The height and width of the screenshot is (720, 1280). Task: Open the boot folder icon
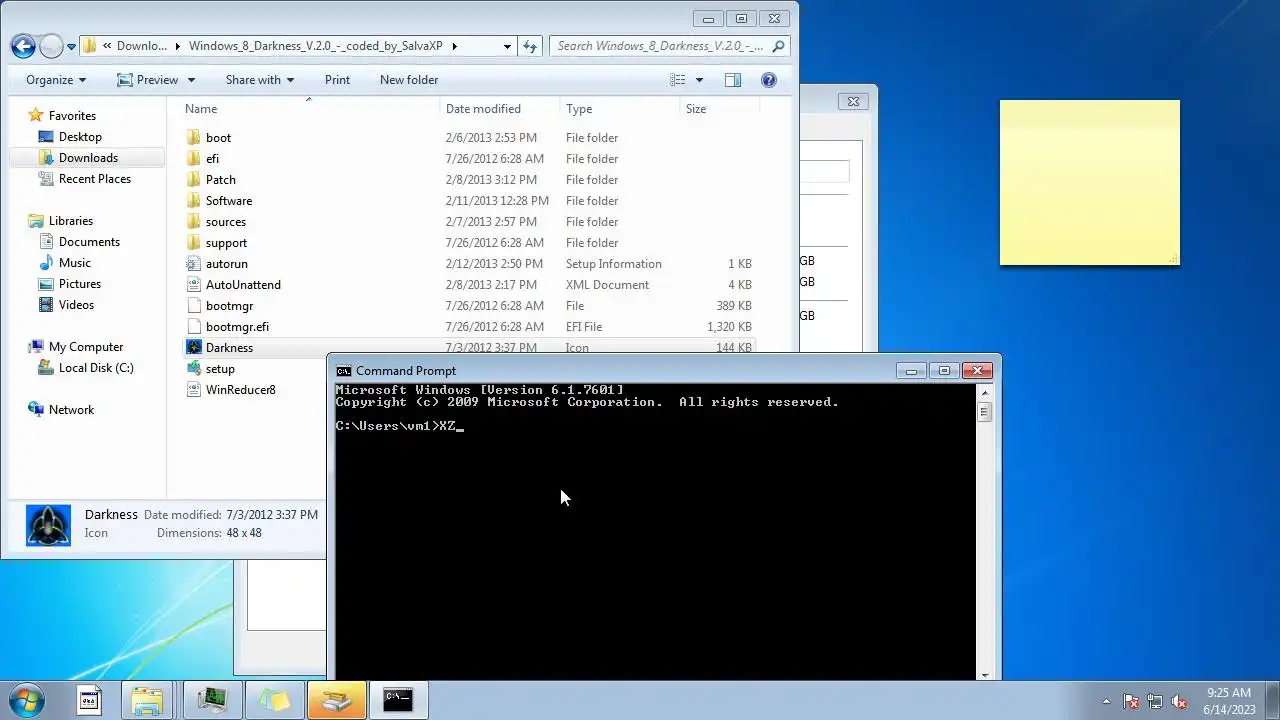point(194,138)
